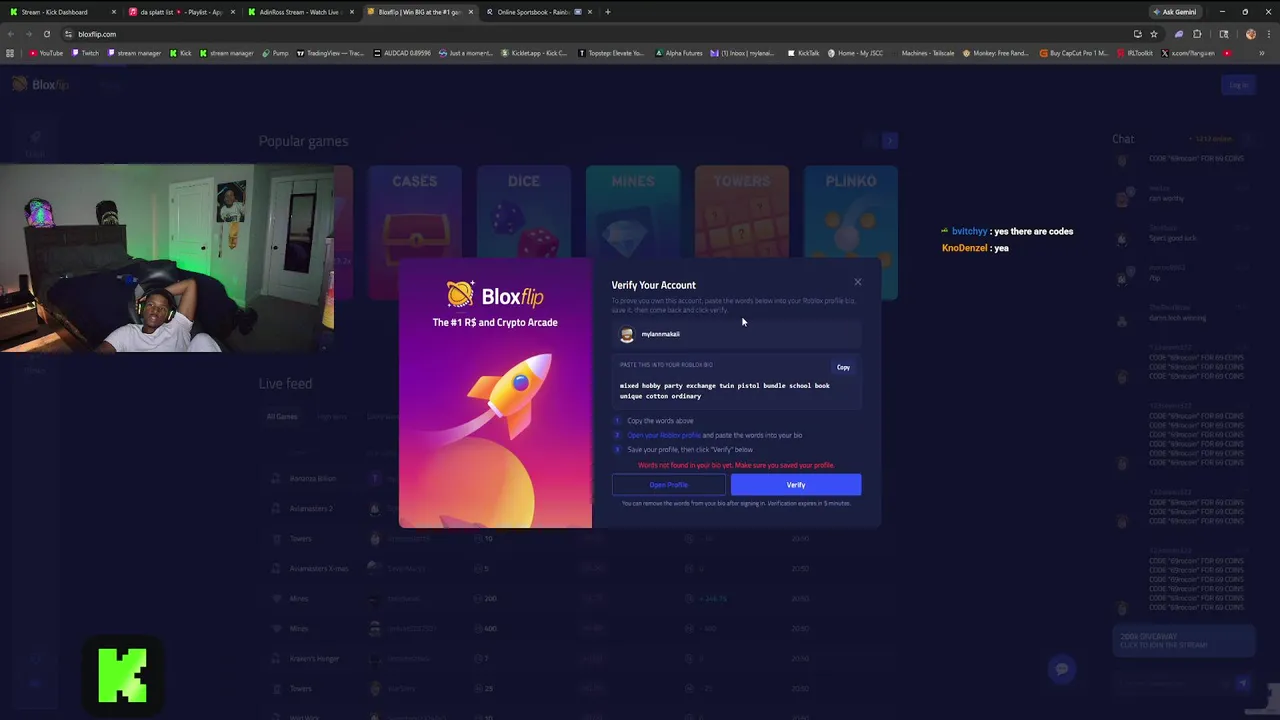Click the Open Profile button
Screen dimensions: 1280x720
point(668,485)
